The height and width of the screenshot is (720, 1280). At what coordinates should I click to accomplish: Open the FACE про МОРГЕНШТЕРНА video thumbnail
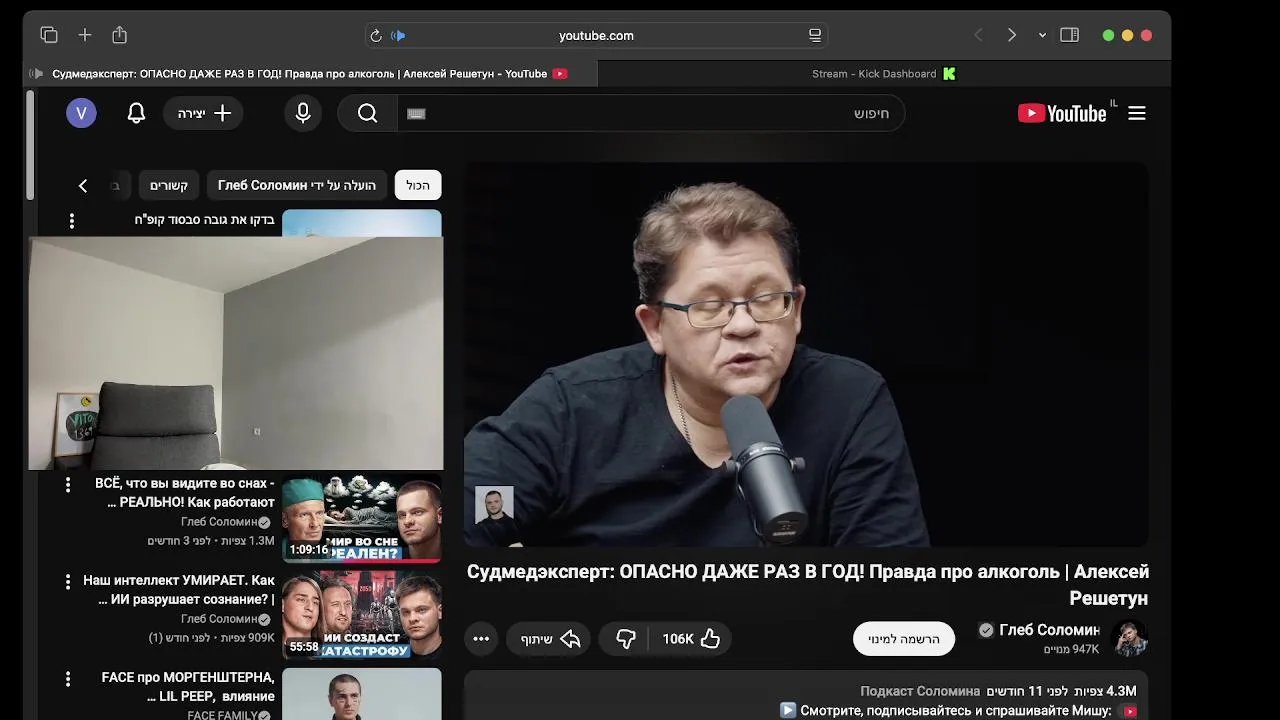pos(362,693)
